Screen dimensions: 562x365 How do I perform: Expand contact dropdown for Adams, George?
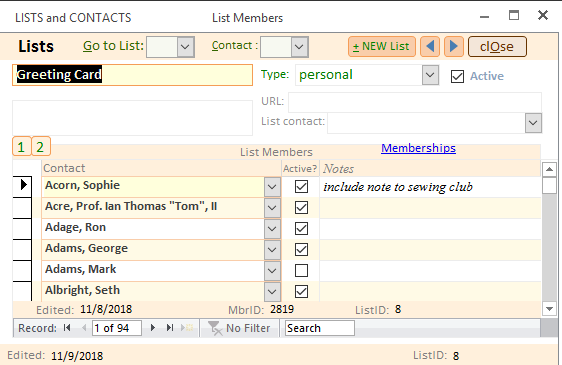[272, 249]
